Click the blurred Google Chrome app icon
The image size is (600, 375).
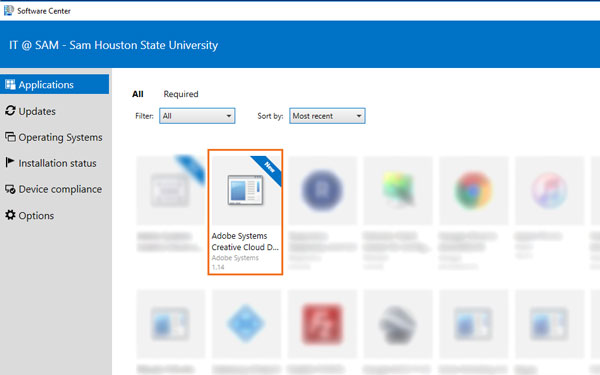[473, 191]
